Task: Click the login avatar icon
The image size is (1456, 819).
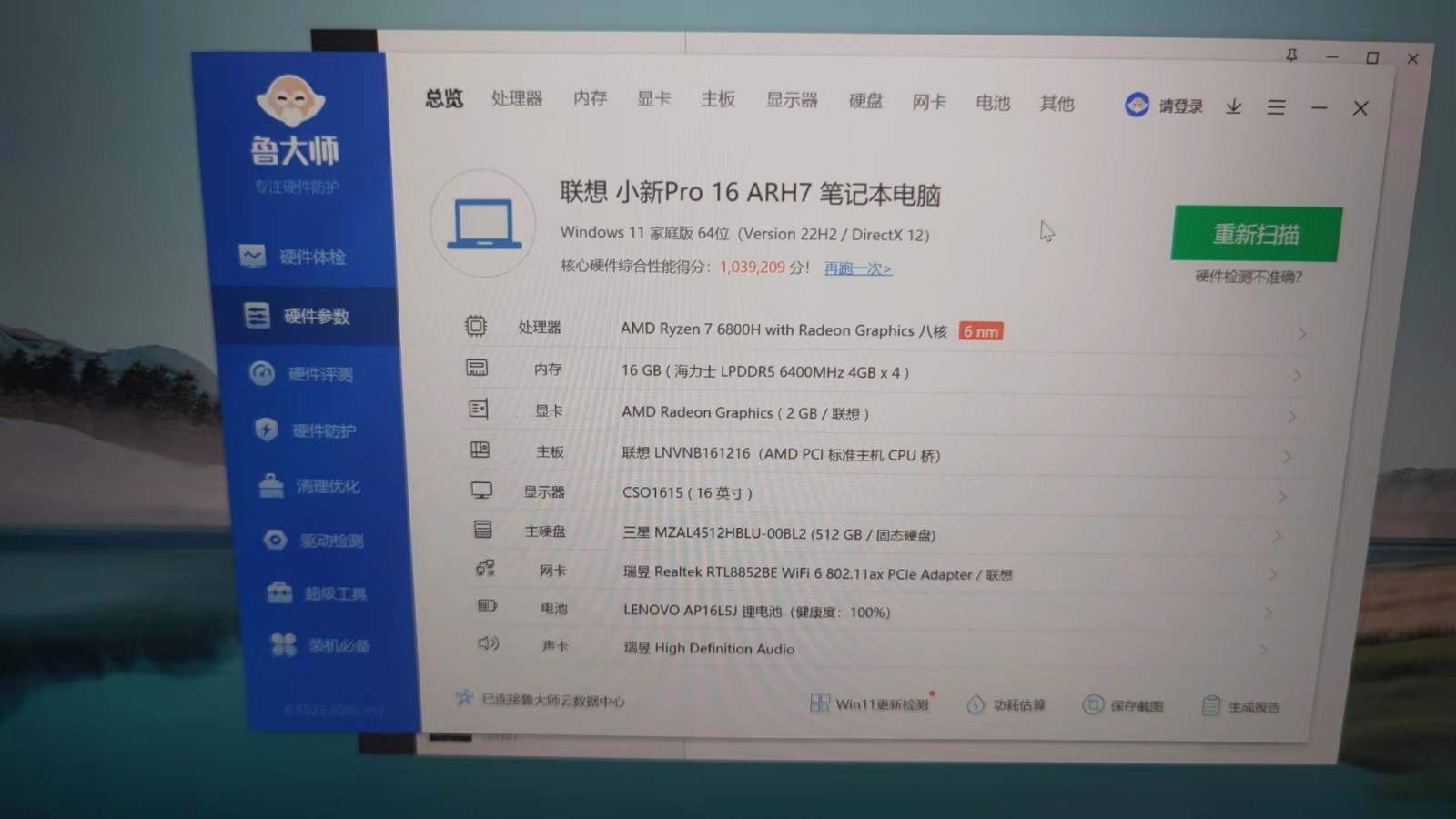Action: tap(1137, 106)
